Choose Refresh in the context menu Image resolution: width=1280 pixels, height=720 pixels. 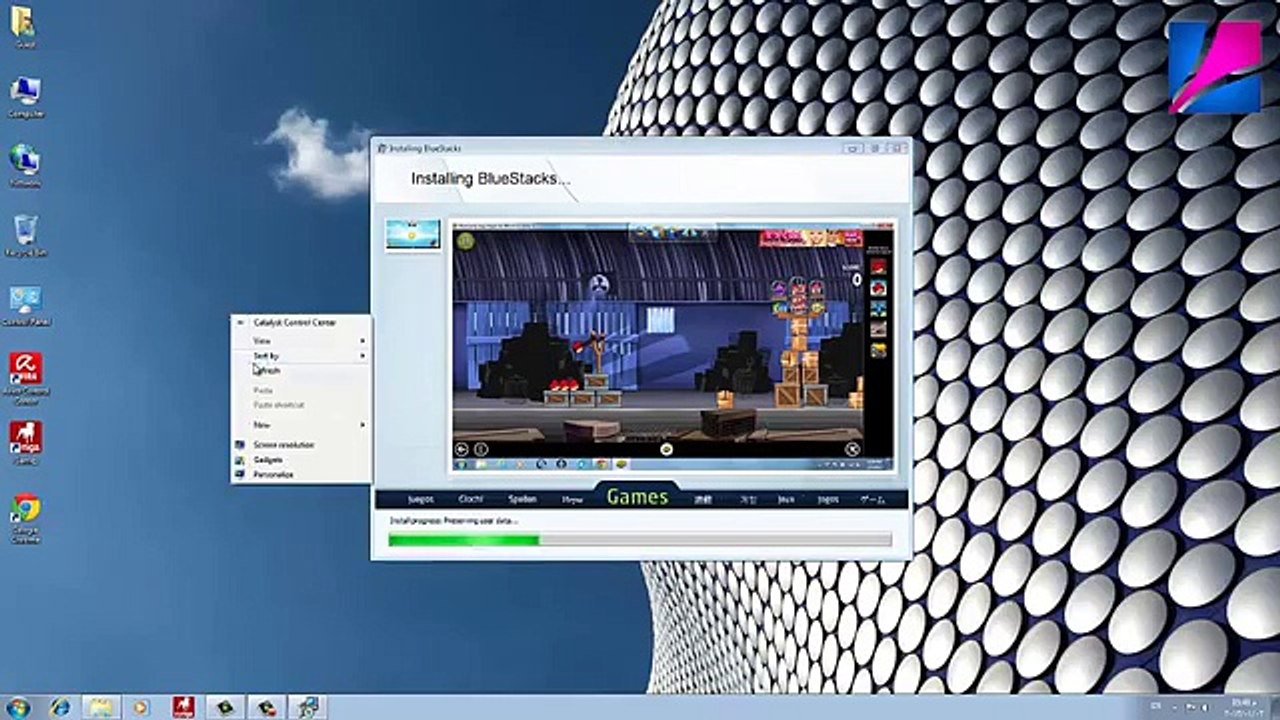(x=300, y=371)
